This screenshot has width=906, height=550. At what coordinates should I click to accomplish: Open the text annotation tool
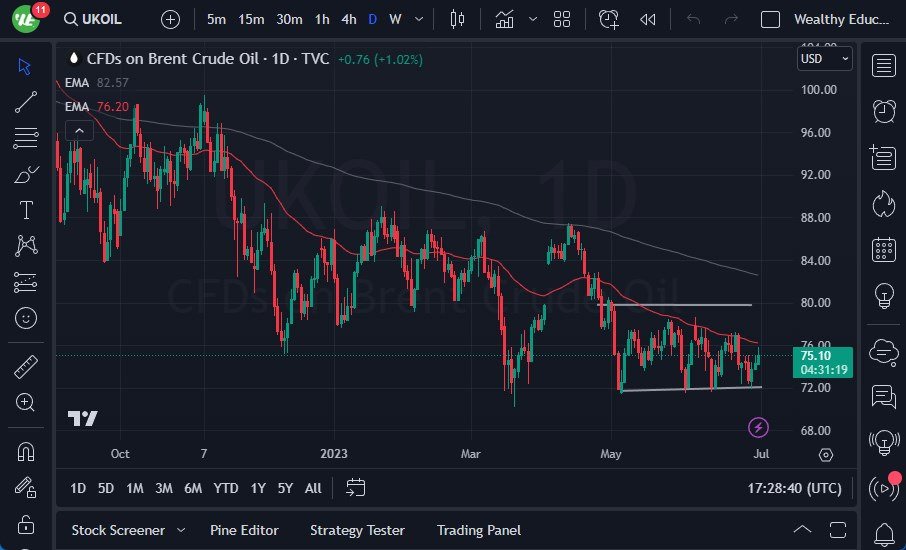[26, 210]
